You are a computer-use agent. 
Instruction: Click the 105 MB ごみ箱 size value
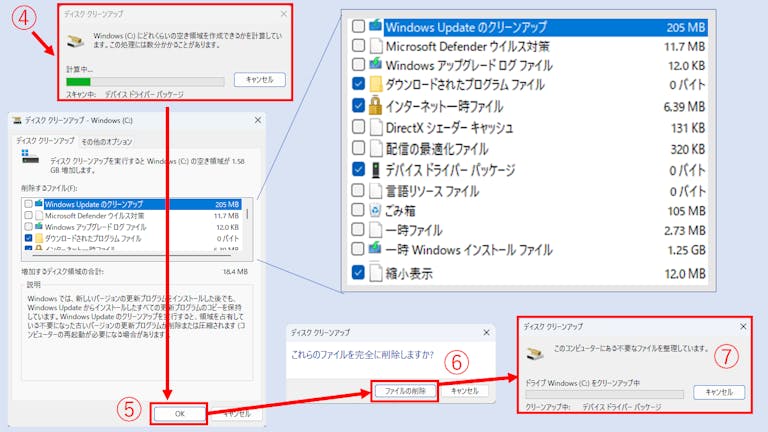(x=686, y=211)
